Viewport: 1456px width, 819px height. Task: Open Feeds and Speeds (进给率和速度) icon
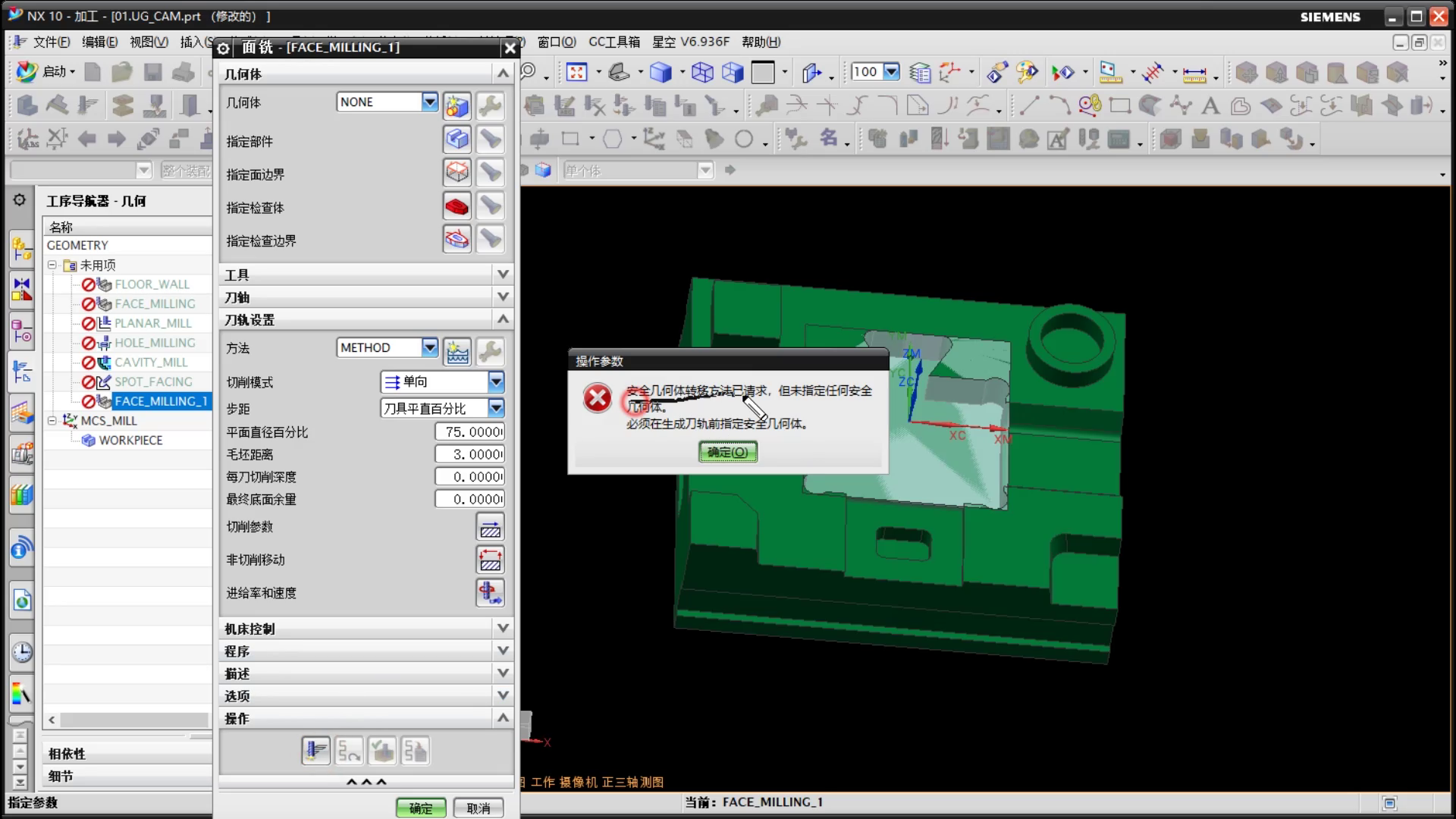click(490, 593)
